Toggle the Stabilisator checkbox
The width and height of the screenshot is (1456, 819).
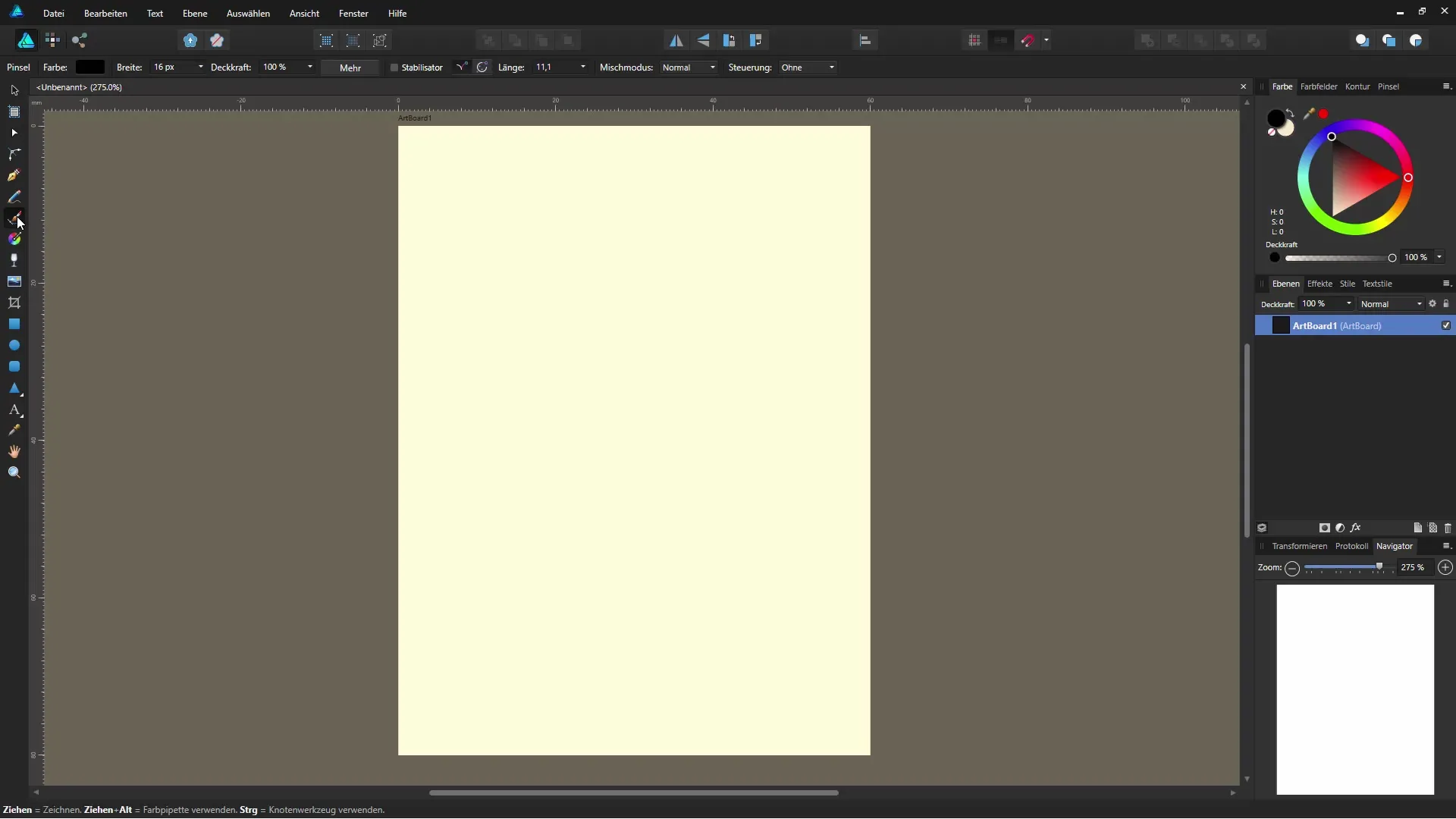[394, 67]
